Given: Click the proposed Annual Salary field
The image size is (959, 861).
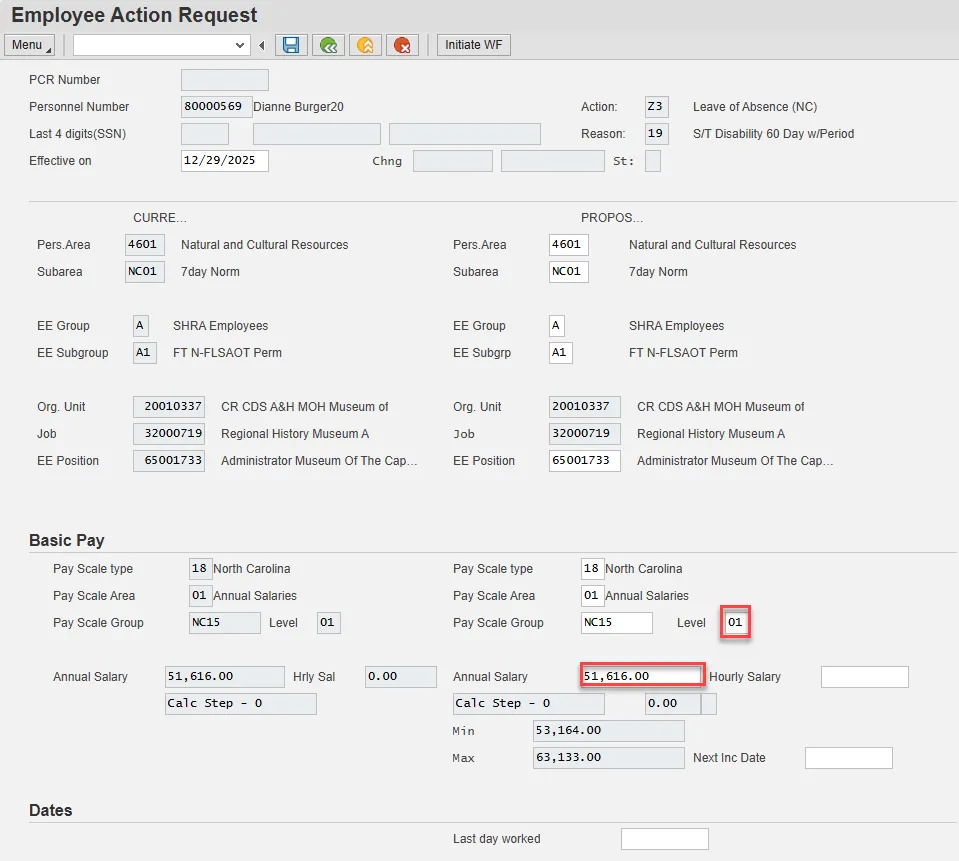Looking at the screenshot, I should coord(643,677).
